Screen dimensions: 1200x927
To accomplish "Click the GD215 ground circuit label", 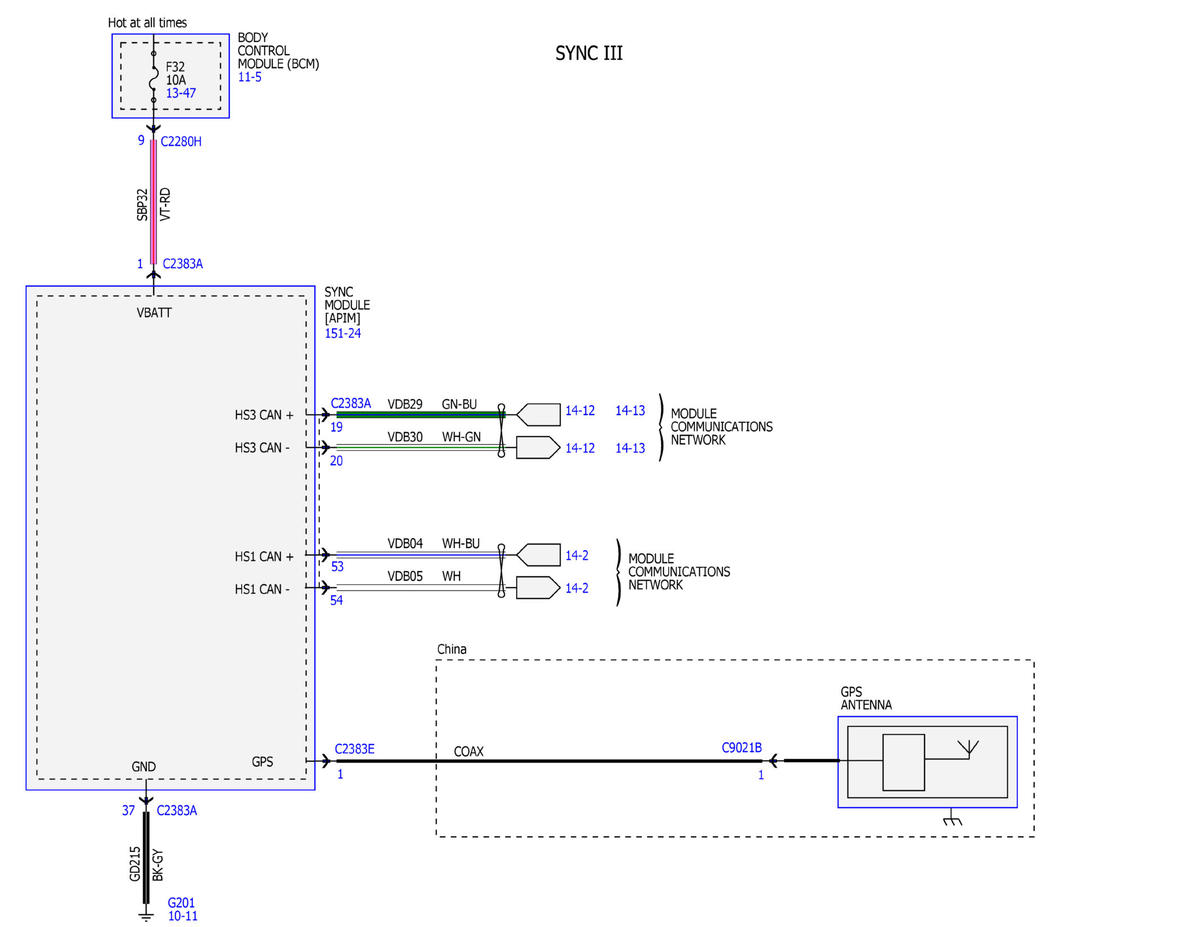I will 136,863.
